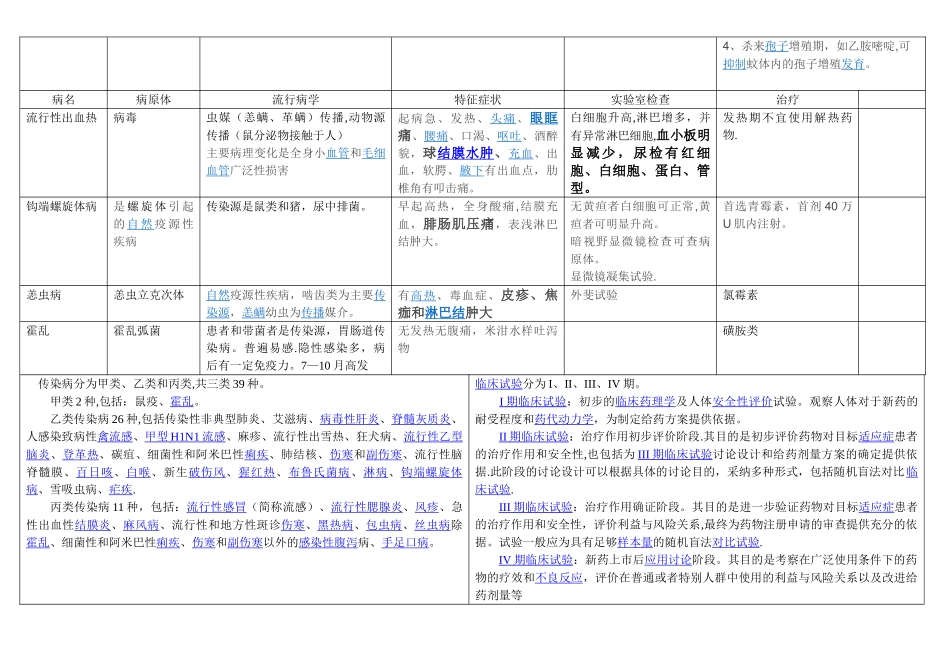The image size is (950, 672).
Task: Open the 百日咳 link
Action: (x=95, y=471)
